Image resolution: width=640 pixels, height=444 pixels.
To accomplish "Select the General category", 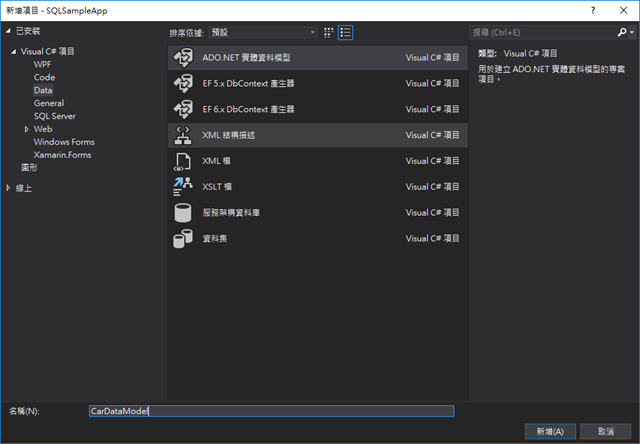I will coord(49,103).
